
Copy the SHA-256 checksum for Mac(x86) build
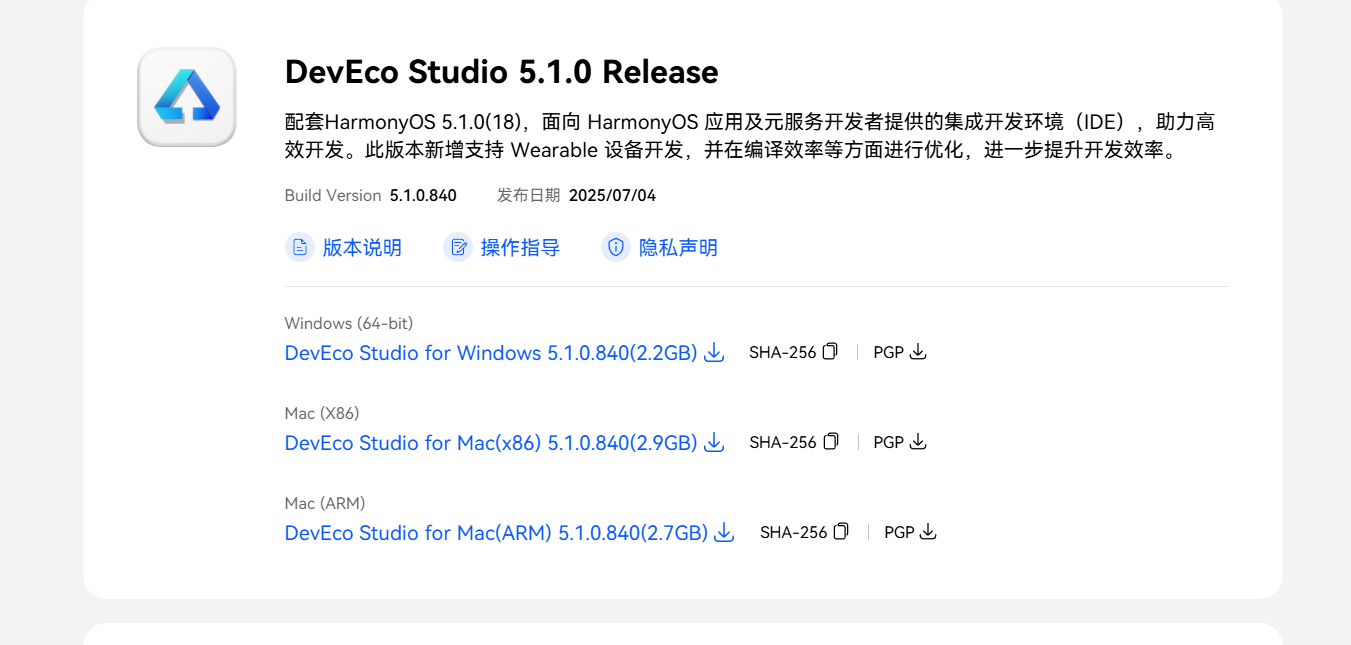832,441
